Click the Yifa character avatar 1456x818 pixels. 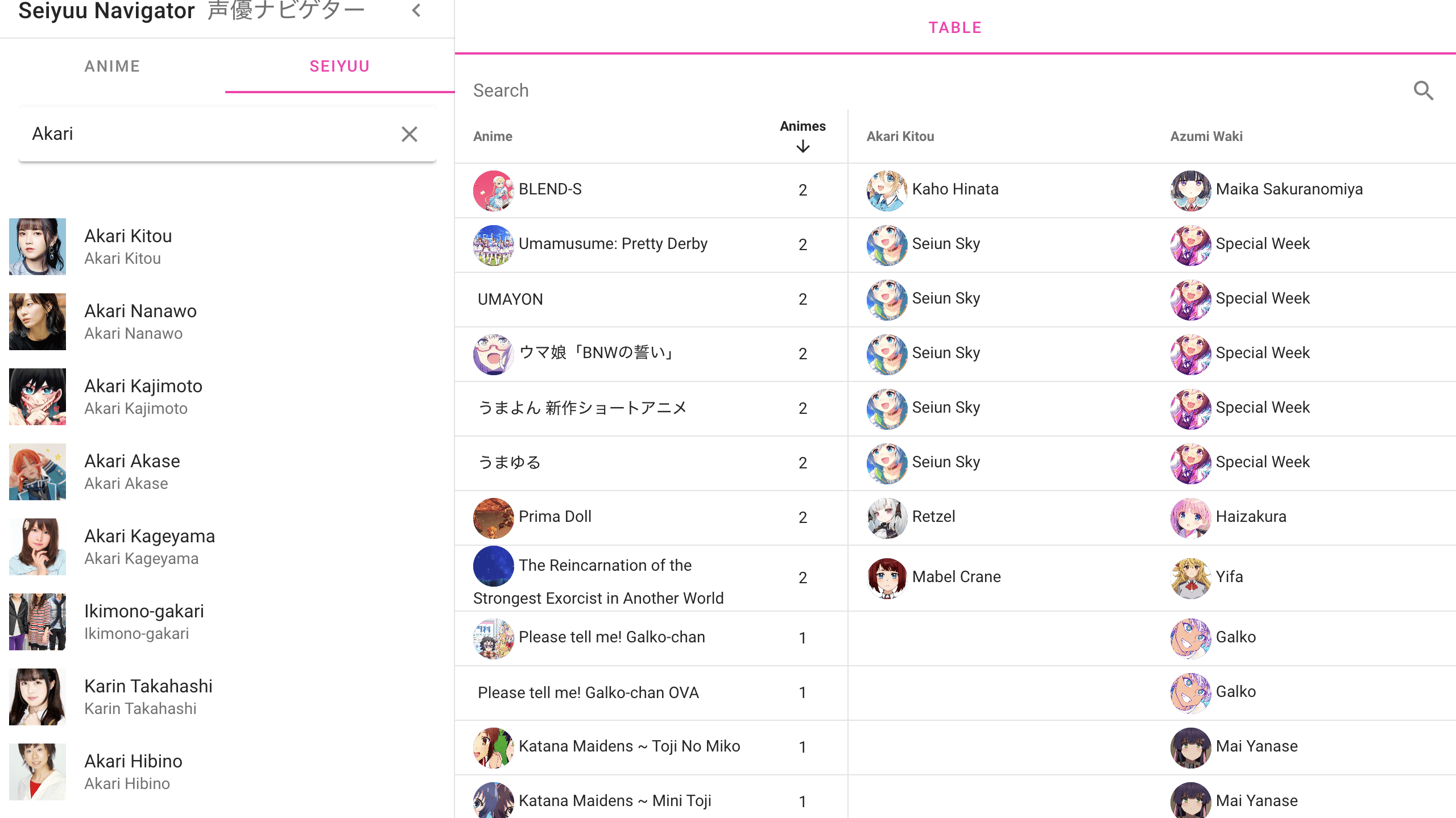1190,578
